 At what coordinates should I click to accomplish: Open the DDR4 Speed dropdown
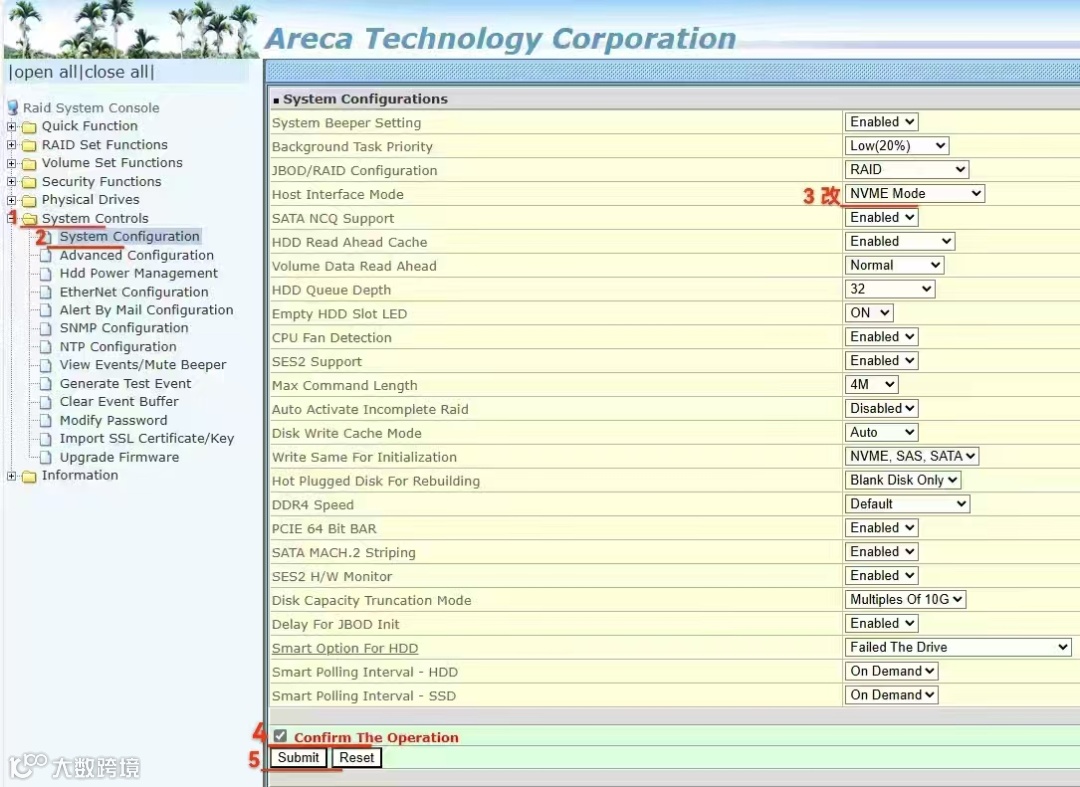pos(907,504)
